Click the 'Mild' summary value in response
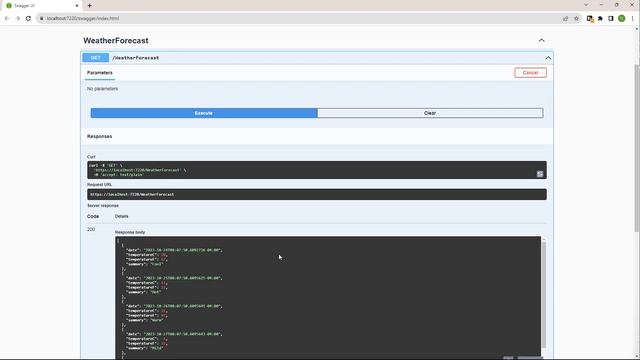 click(x=157, y=348)
